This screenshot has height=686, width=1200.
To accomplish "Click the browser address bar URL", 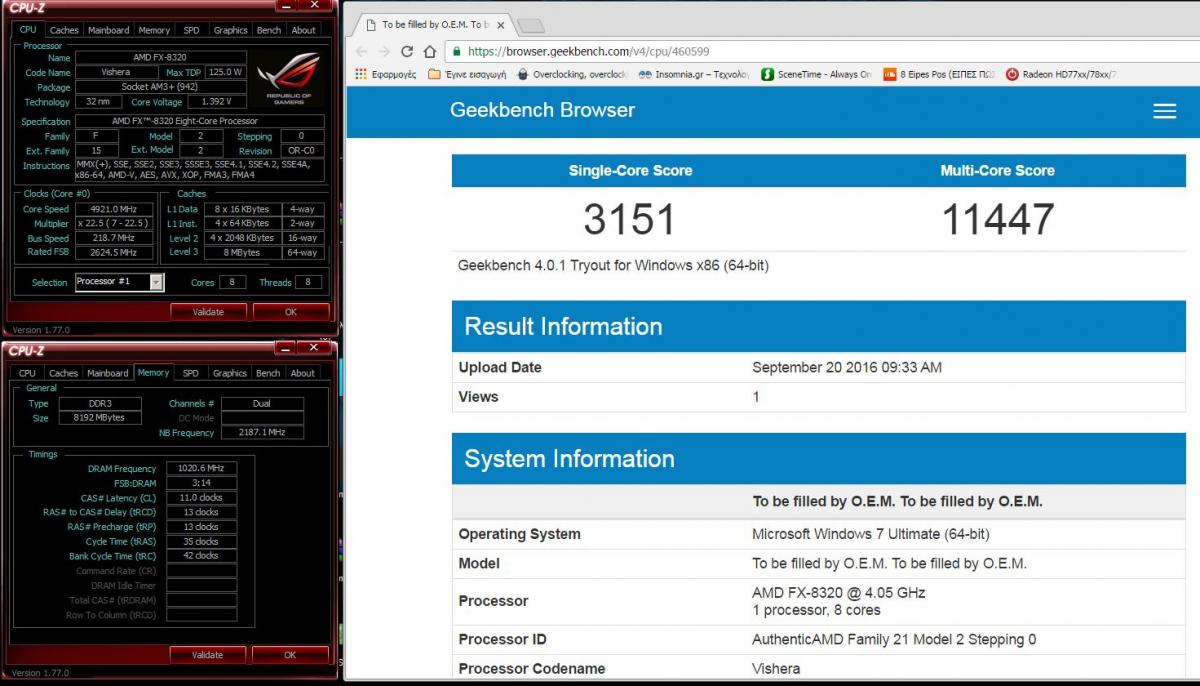I will tap(588, 51).
